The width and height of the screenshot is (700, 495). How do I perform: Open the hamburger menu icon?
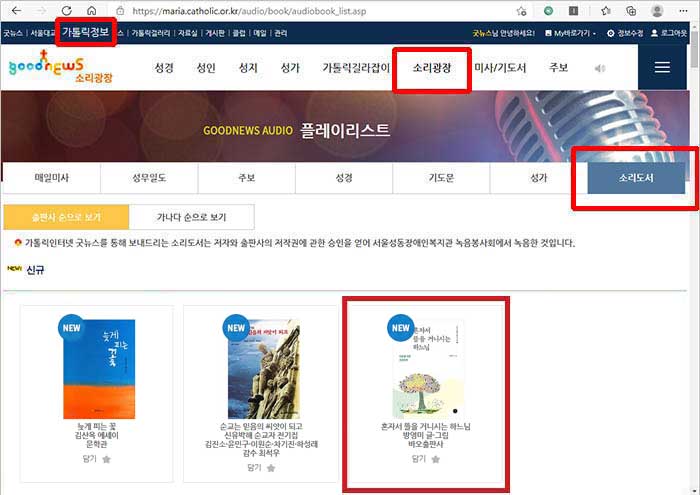pos(661,68)
